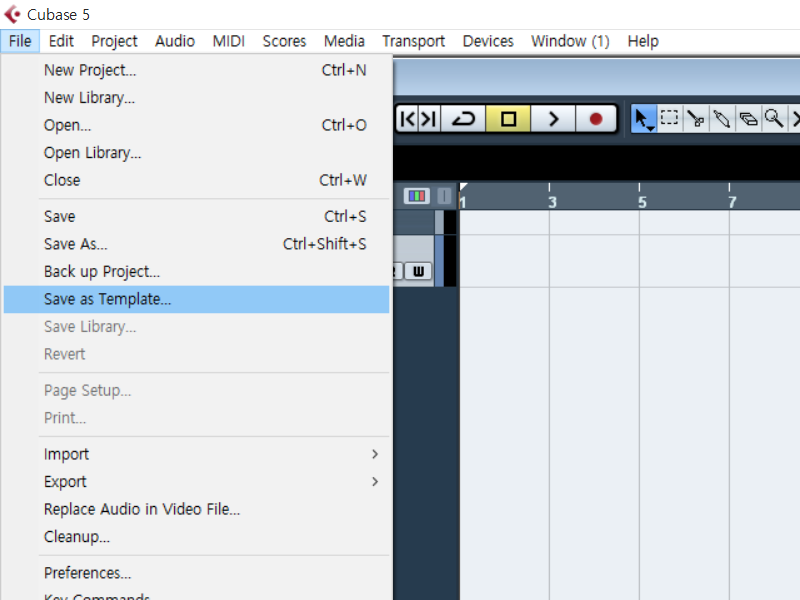Choose Open Library... menu entry
This screenshot has width=800, height=600.
[x=196, y=153]
